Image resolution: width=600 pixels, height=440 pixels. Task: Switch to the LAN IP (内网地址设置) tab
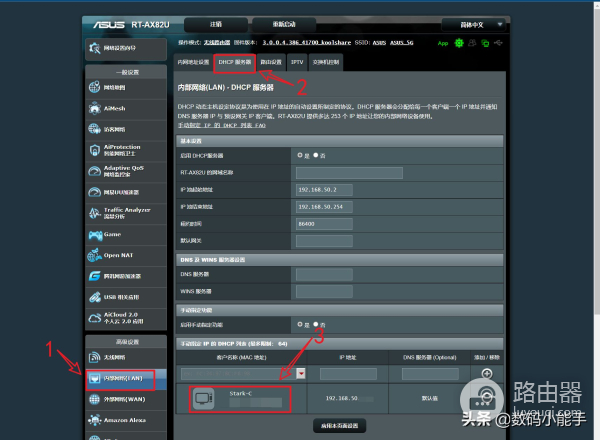193,62
